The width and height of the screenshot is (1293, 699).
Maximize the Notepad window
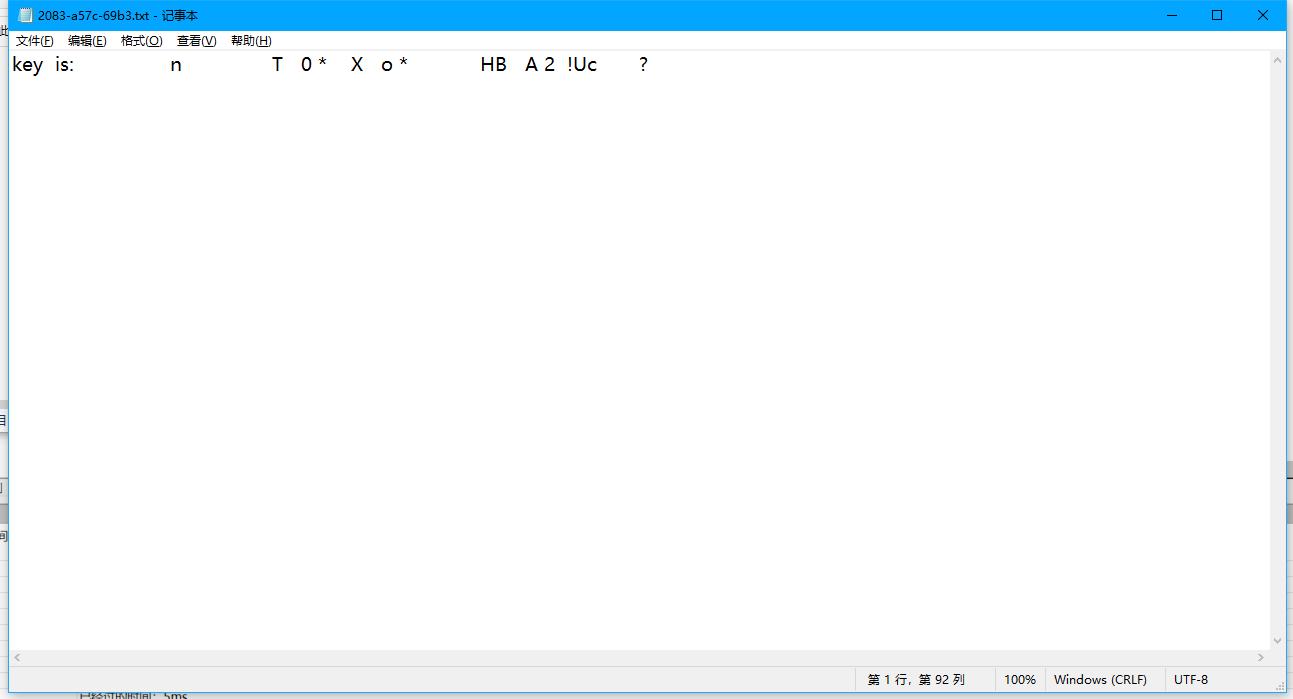[1217, 15]
